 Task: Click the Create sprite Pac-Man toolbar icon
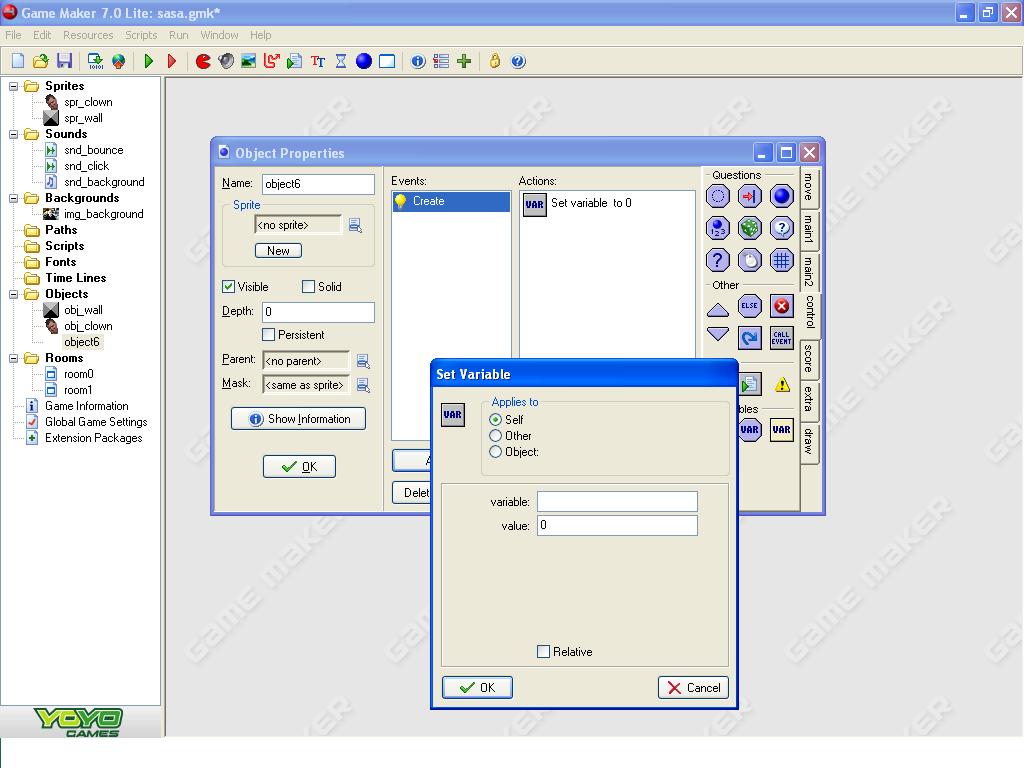coord(203,61)
